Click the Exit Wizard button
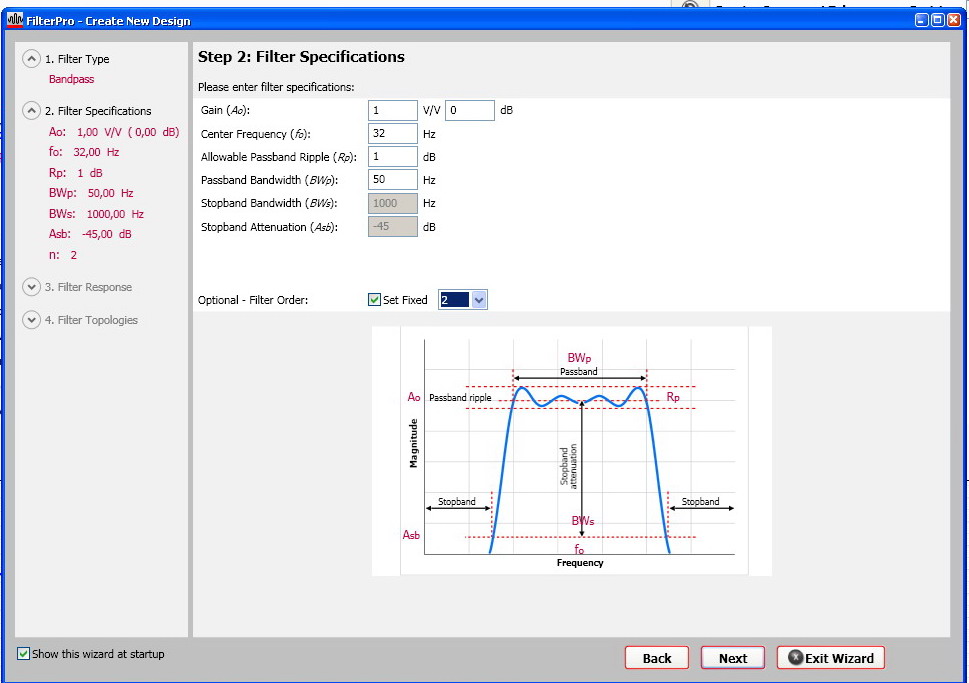 pos(831,658)
